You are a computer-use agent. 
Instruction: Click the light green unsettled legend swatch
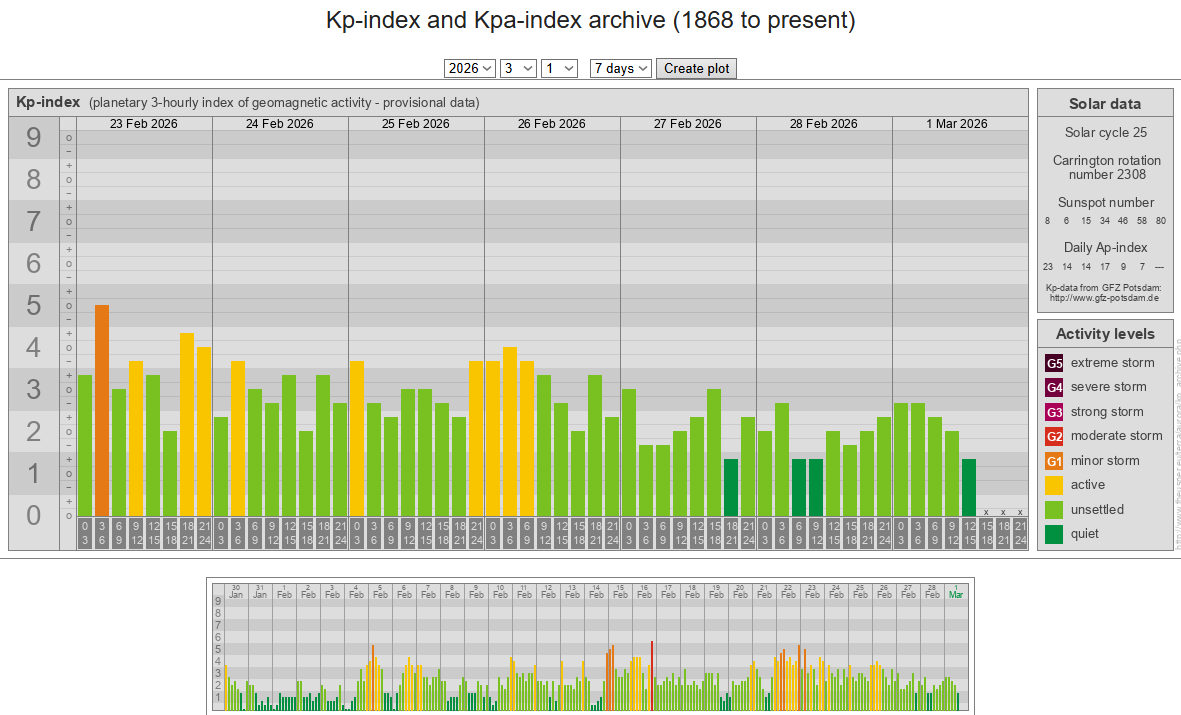1054,510
